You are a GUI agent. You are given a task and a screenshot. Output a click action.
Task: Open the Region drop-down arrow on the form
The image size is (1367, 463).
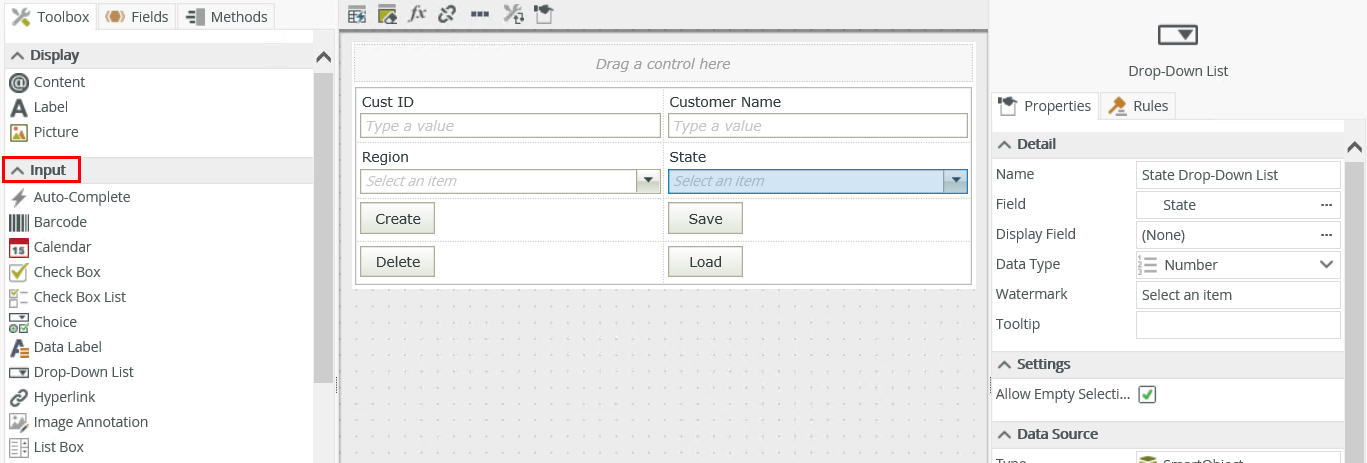(x=649, y=181)
